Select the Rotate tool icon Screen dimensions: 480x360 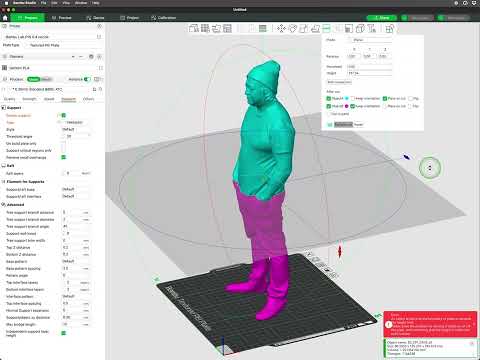point(293,28)
